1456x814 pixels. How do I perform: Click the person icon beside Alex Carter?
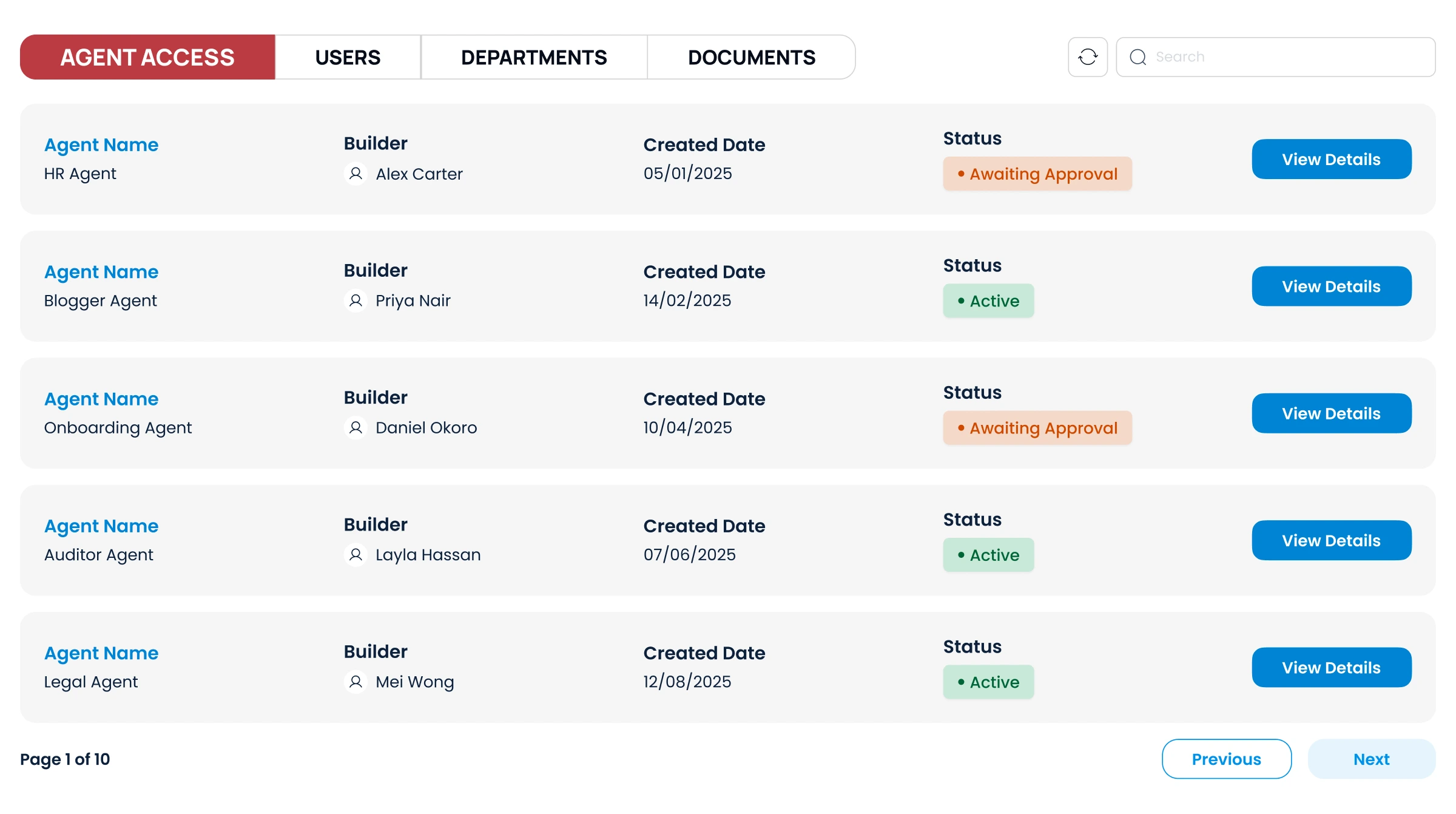pyautogui.click(x=356, y=174)
